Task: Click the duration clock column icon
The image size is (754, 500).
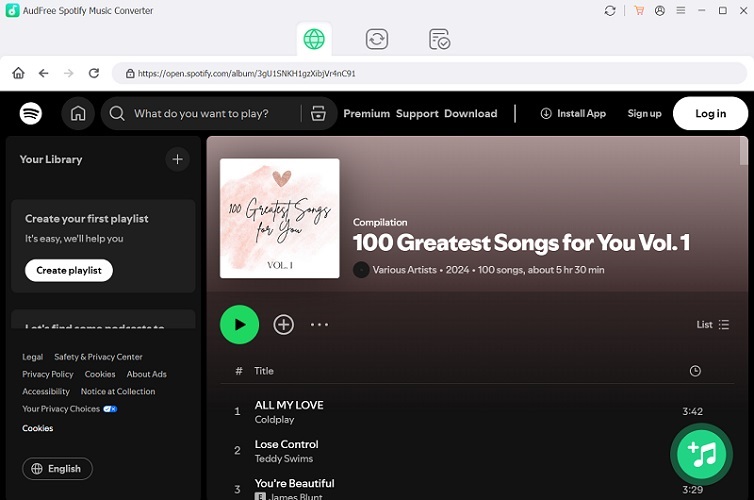Action: pos(695,371)
